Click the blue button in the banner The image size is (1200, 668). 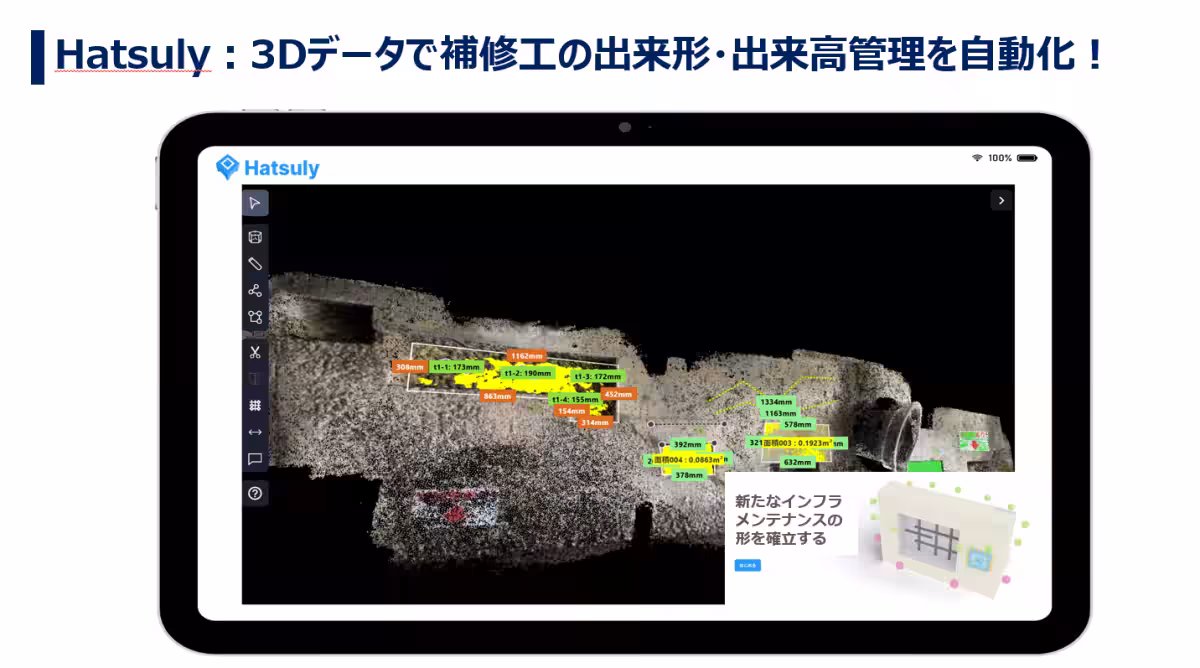click(x=746, y=566)
